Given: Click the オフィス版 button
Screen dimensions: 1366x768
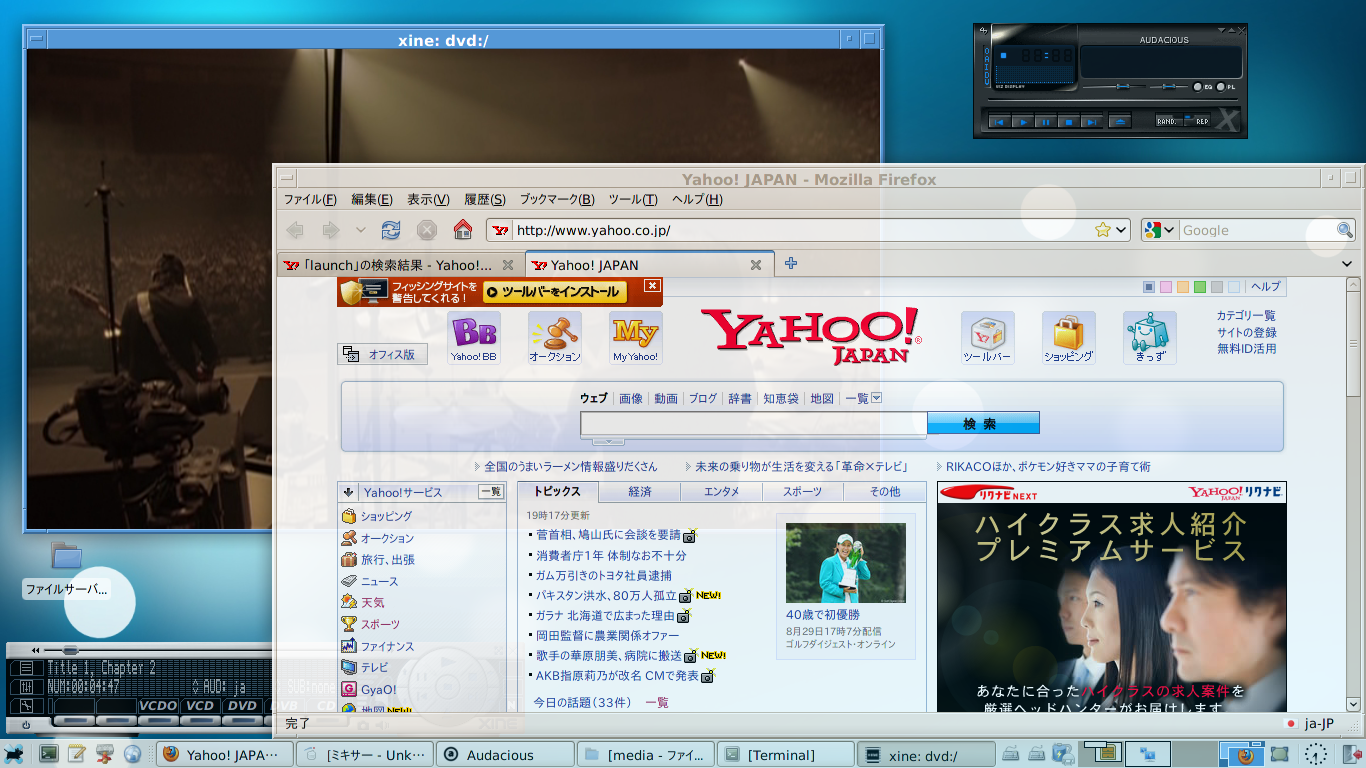Looking at the screenshot, I should point(382,354).
